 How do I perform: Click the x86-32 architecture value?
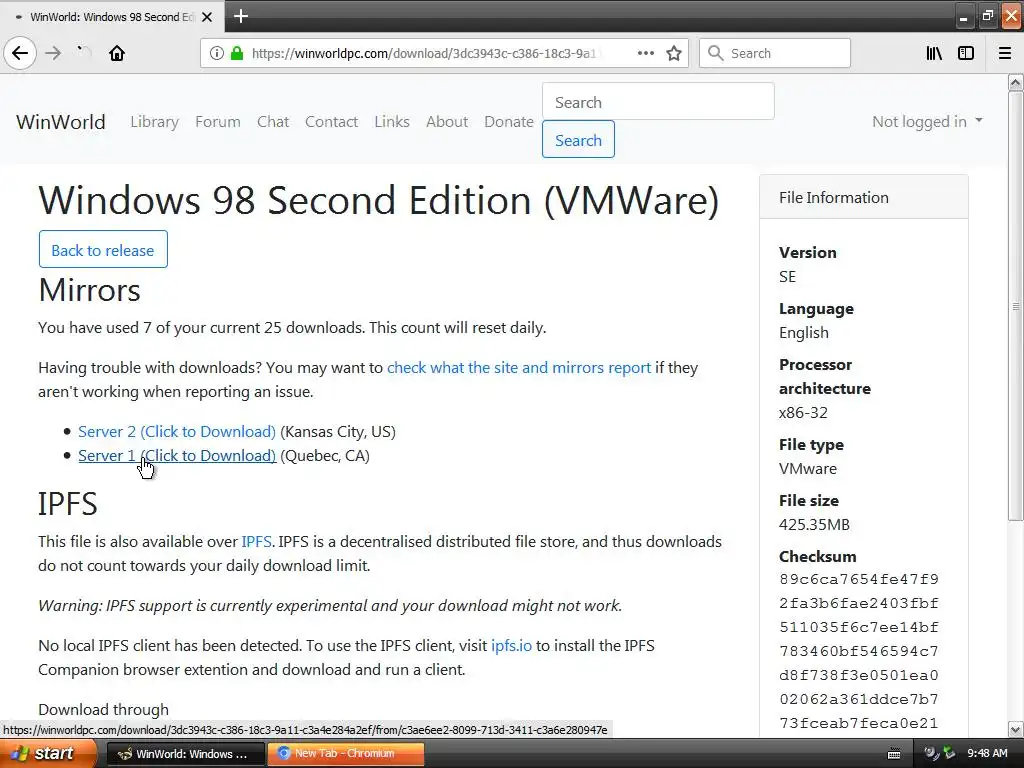[803, 413]
